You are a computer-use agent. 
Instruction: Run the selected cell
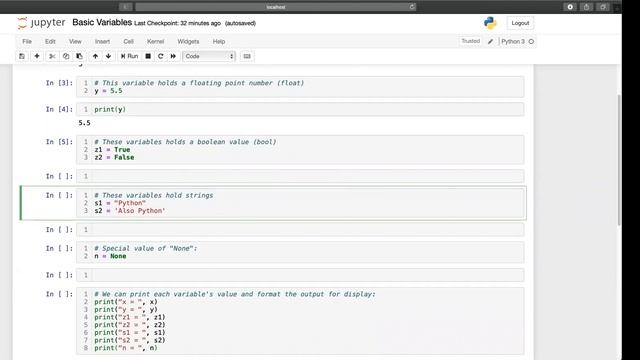129,56
